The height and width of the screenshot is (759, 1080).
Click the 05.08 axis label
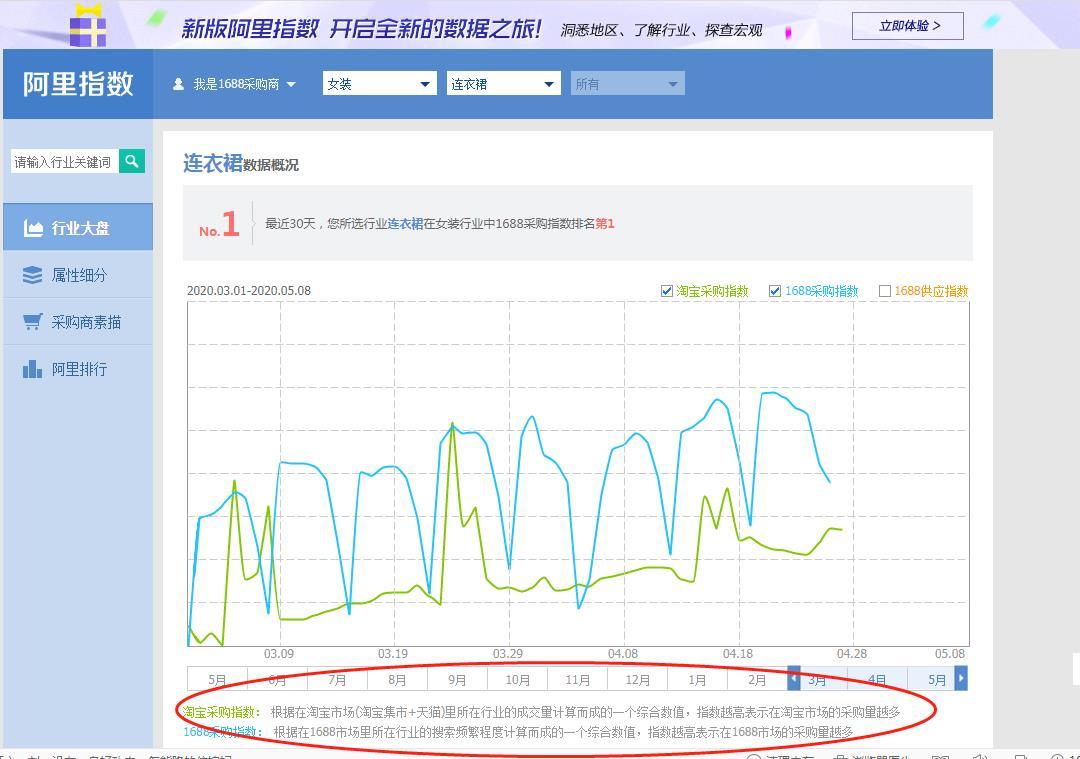[x=950, y=654]
